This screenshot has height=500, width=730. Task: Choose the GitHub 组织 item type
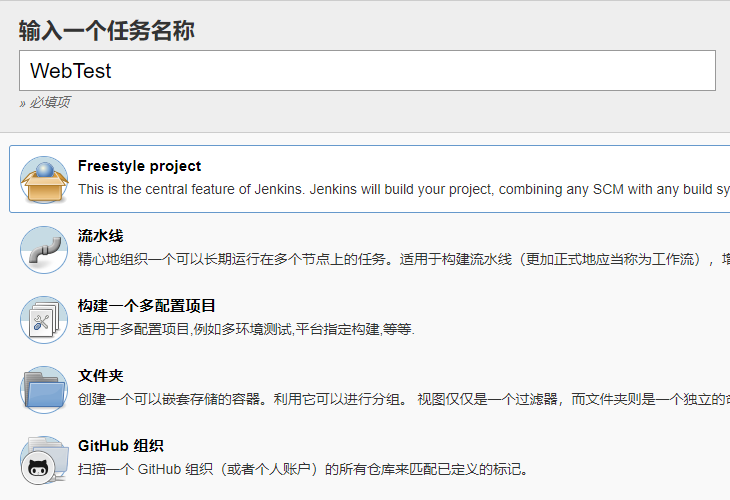121,446
